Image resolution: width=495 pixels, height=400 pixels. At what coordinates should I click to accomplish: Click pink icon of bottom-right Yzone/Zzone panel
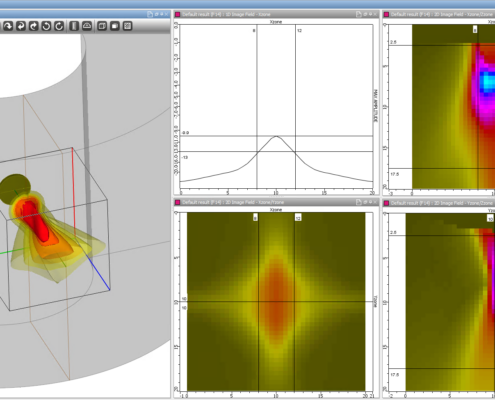(386, 203)
